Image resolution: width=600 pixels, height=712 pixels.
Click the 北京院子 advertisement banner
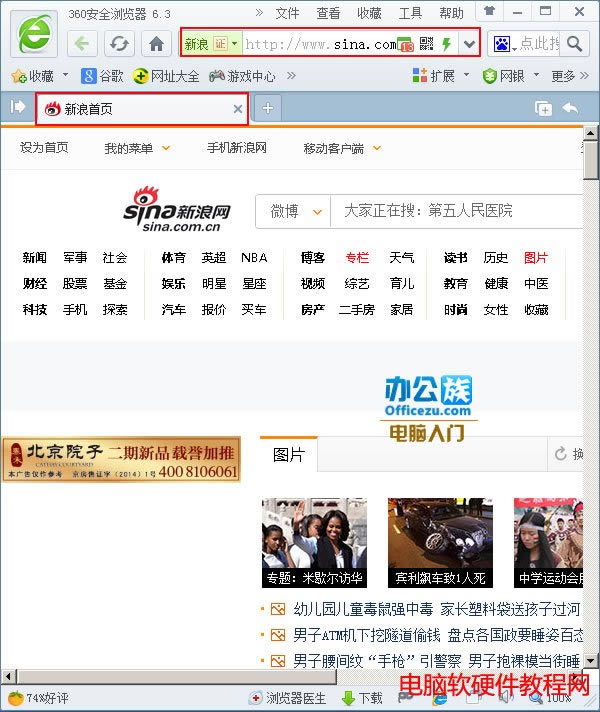(x=121, y=459)
